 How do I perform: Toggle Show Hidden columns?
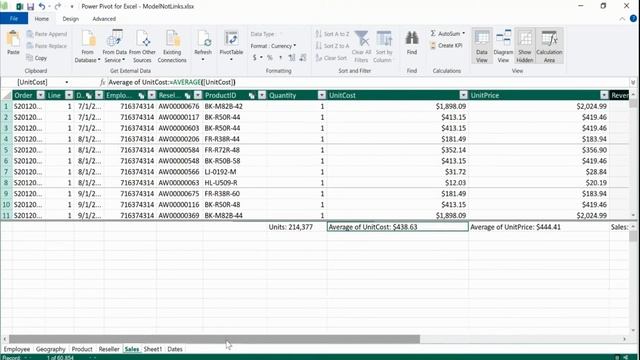tap(524, 46)
